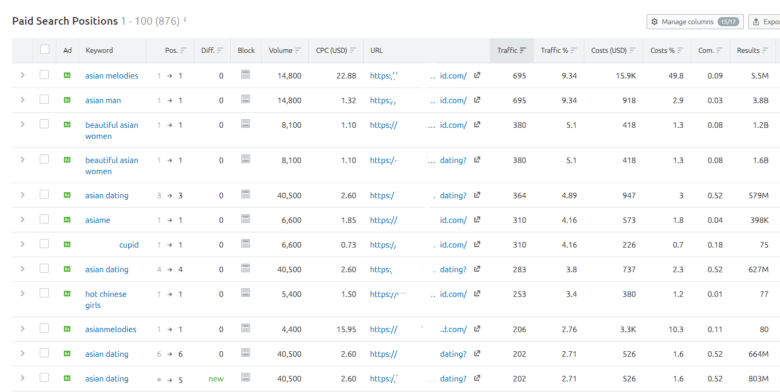Check the beautiful asian women 1.2B results checkbox
This screenshot has height=392, width=780.
tap(44, 124)
